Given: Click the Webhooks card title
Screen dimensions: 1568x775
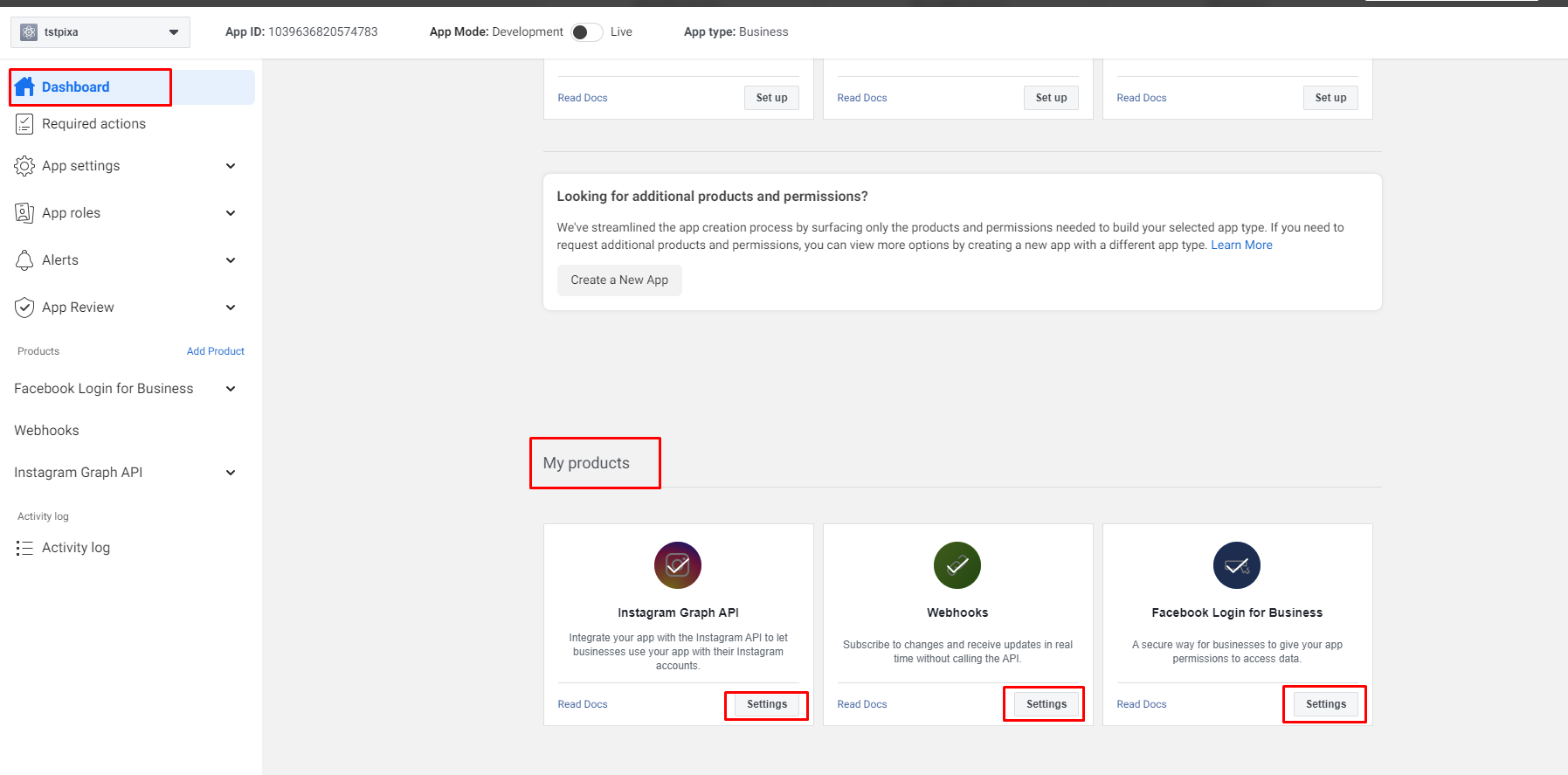Looking at the screenshot, I should point(957,613).
